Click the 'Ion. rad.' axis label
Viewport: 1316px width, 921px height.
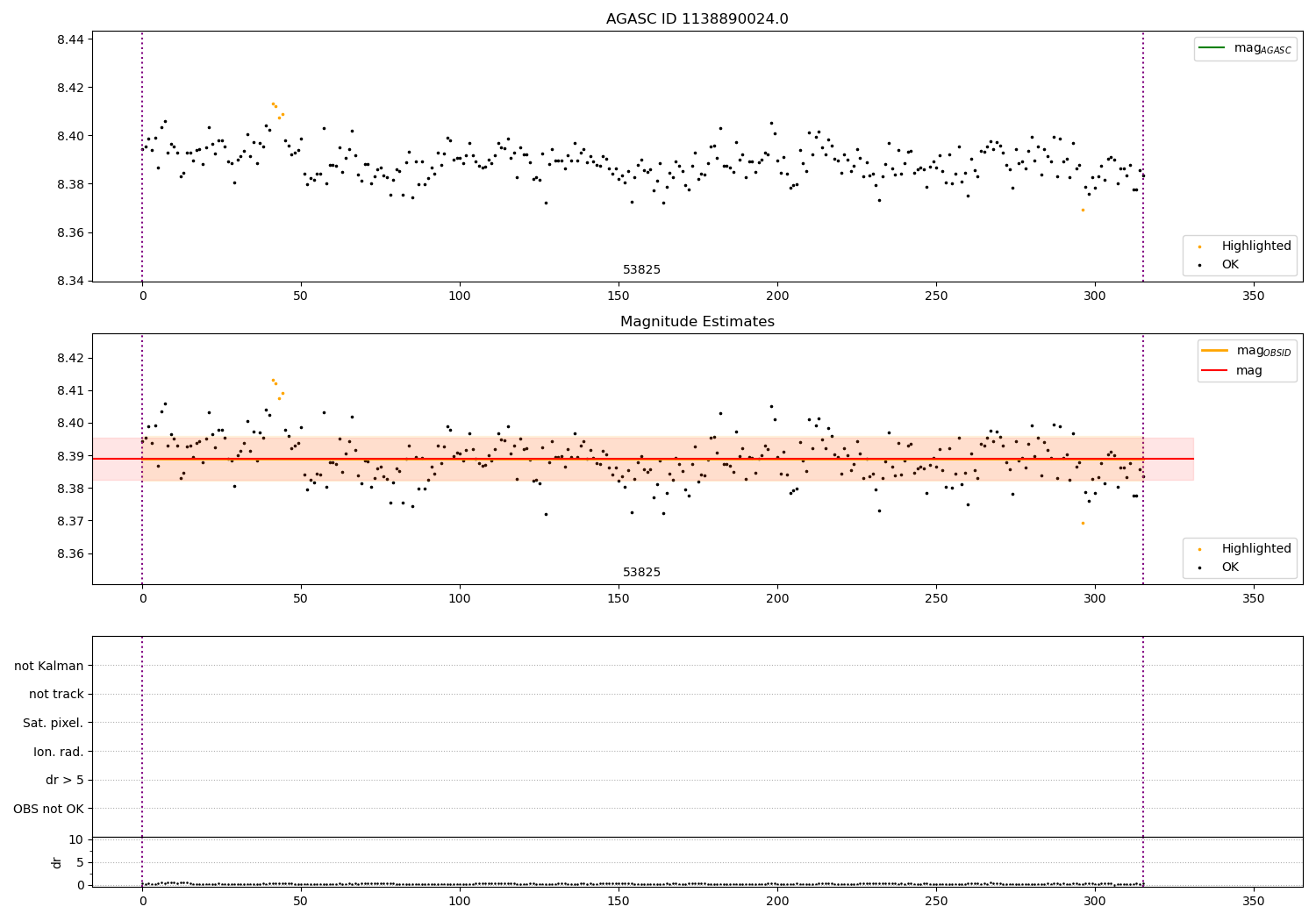pyautogui.click(x=59, y=752)
